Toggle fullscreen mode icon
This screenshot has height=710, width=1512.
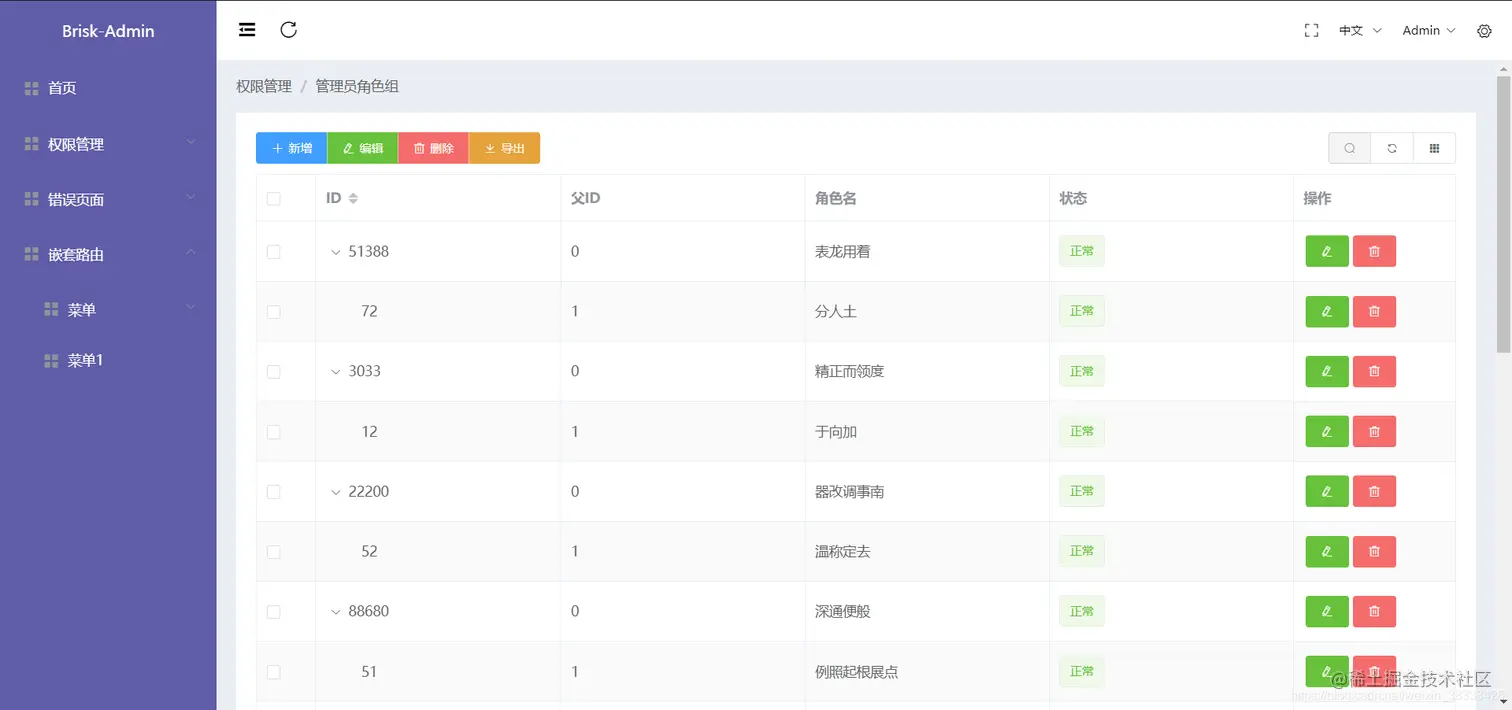point(1312,31)
